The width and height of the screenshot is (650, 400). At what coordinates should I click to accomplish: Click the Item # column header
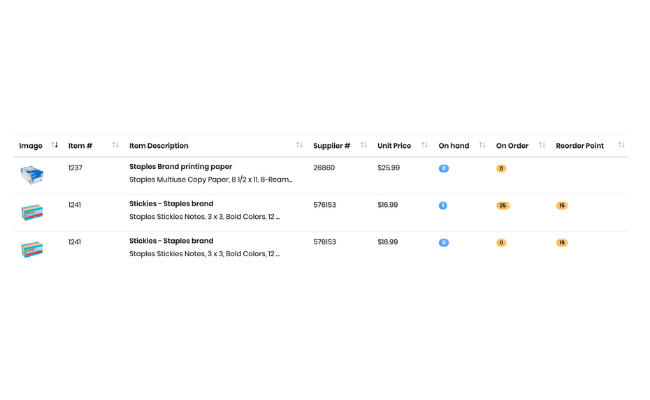tap(80, 146)
